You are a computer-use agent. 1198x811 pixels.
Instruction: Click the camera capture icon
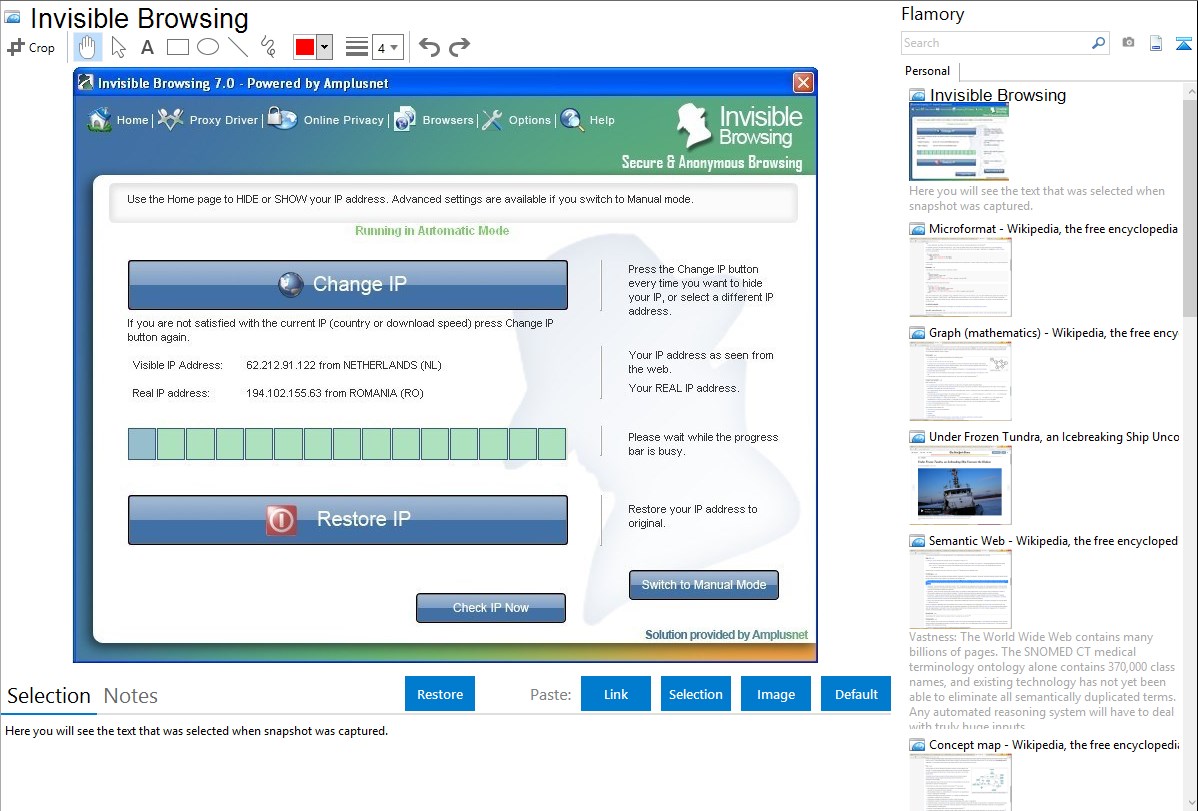[x=1128, y=43]
